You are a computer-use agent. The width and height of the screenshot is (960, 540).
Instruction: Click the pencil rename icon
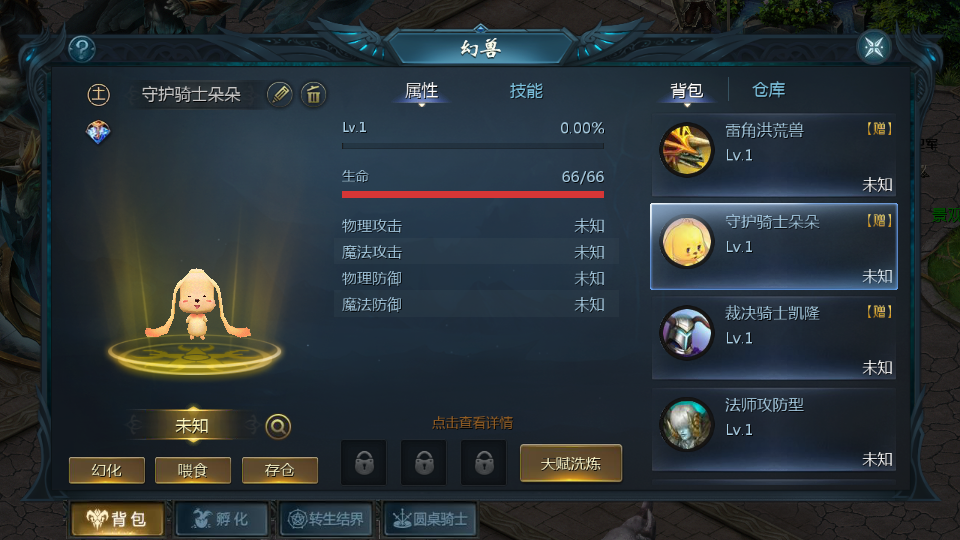[x=280, y=94]
